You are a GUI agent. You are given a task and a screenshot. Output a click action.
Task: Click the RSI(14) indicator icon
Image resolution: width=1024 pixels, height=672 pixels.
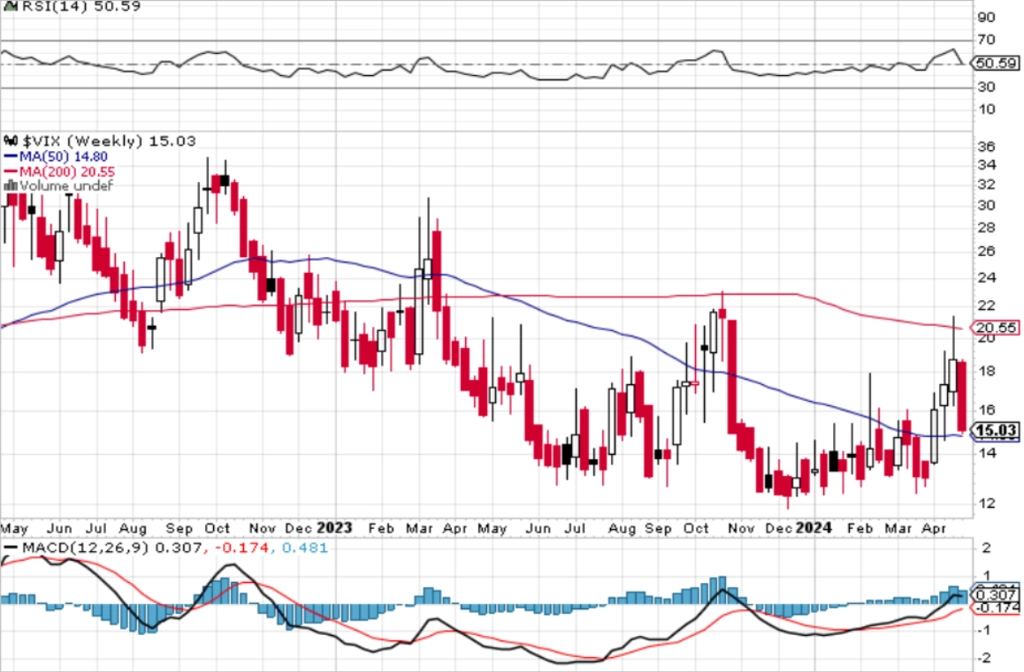click(x=10, y=7)
